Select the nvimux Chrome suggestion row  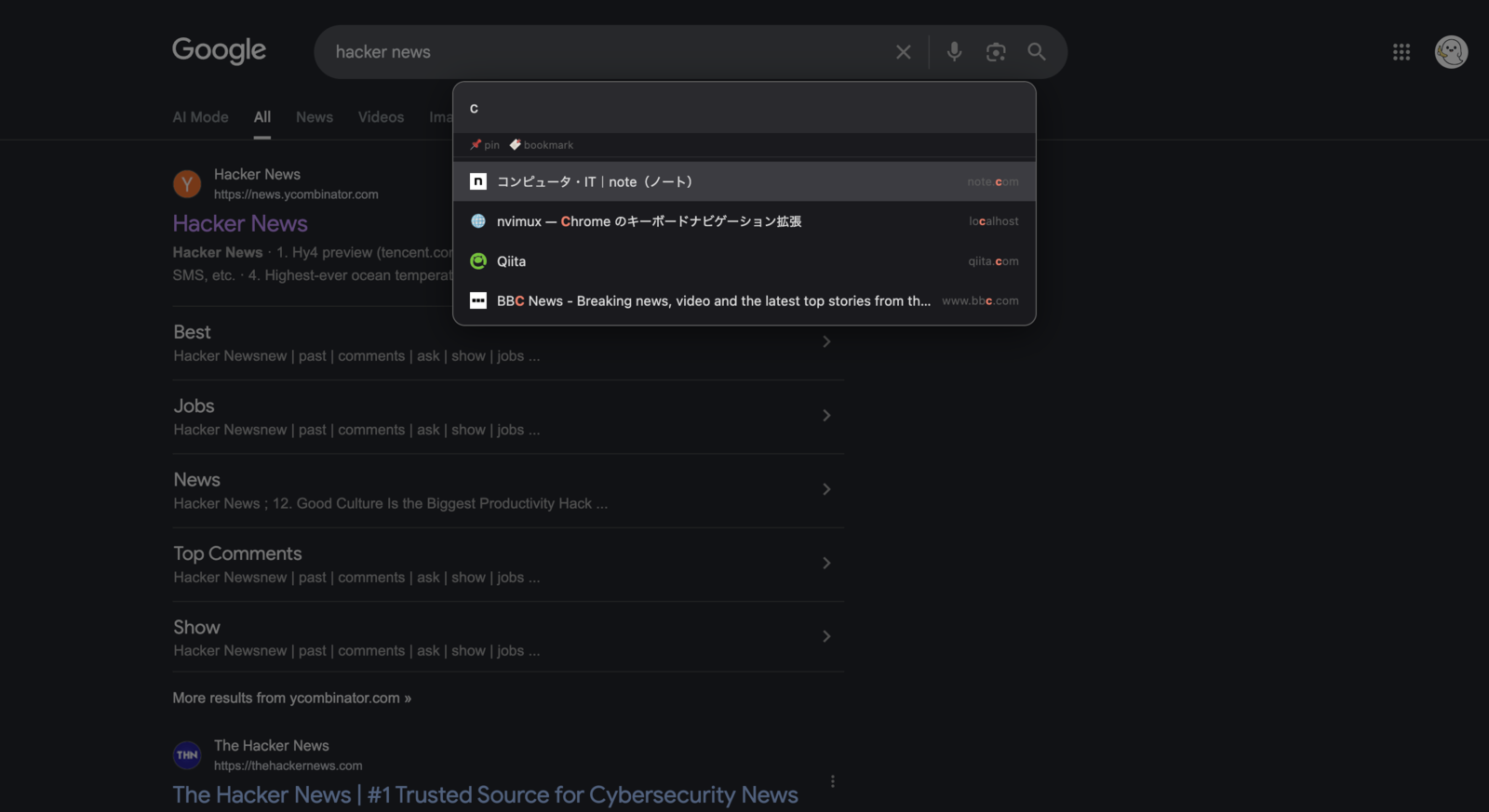pyautogui.click(x=744, y=221)
